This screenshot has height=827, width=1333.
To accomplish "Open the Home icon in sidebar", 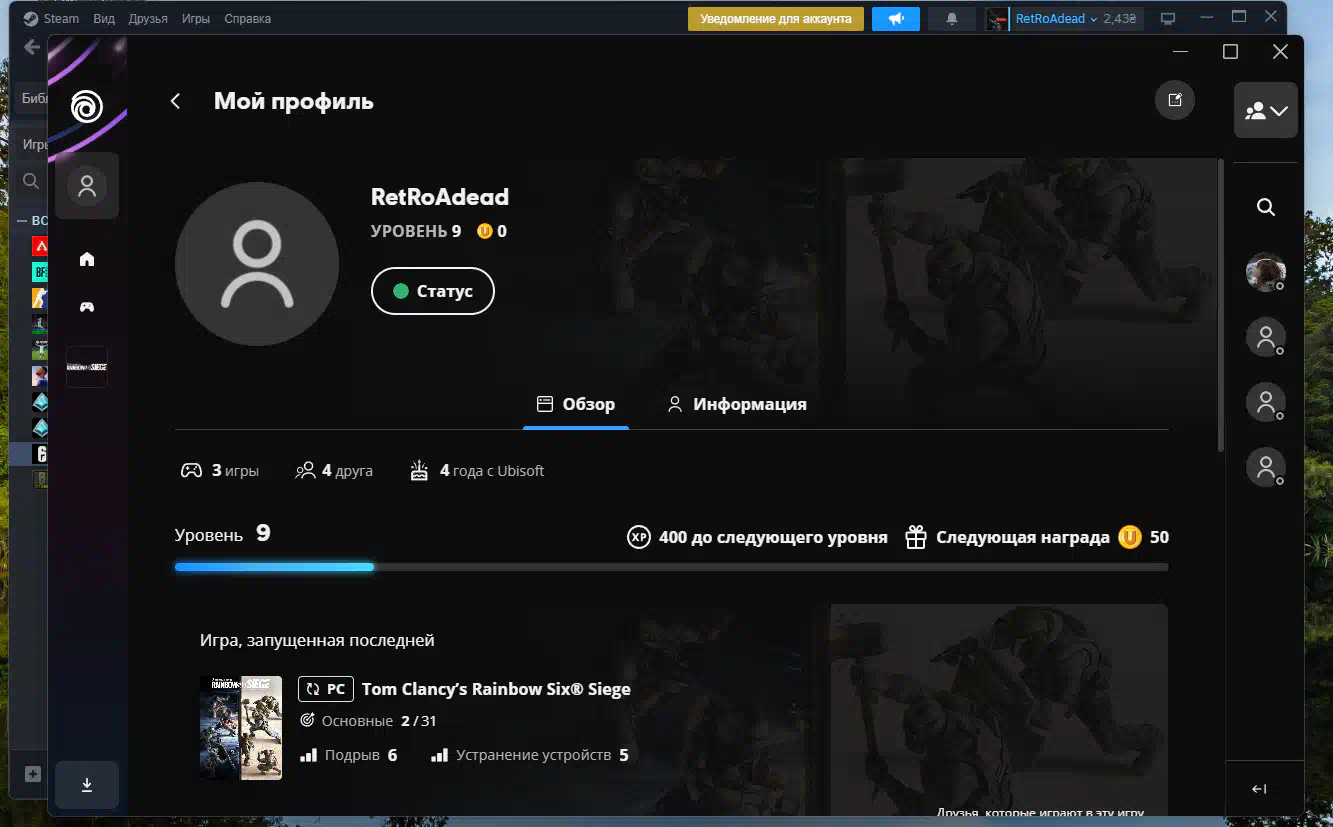I will coord(87,259).
